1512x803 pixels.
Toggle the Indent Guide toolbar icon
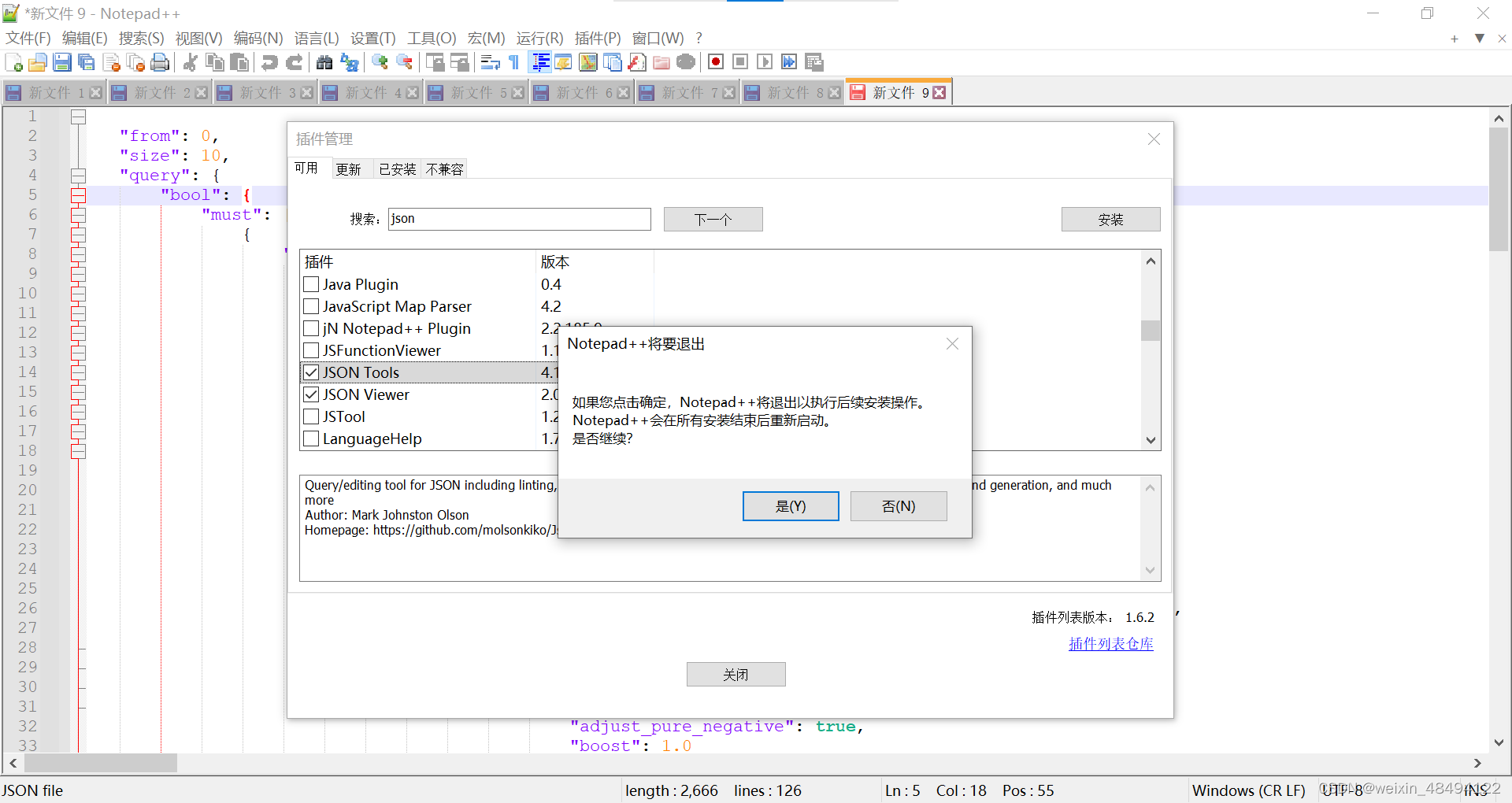(540, 62)
